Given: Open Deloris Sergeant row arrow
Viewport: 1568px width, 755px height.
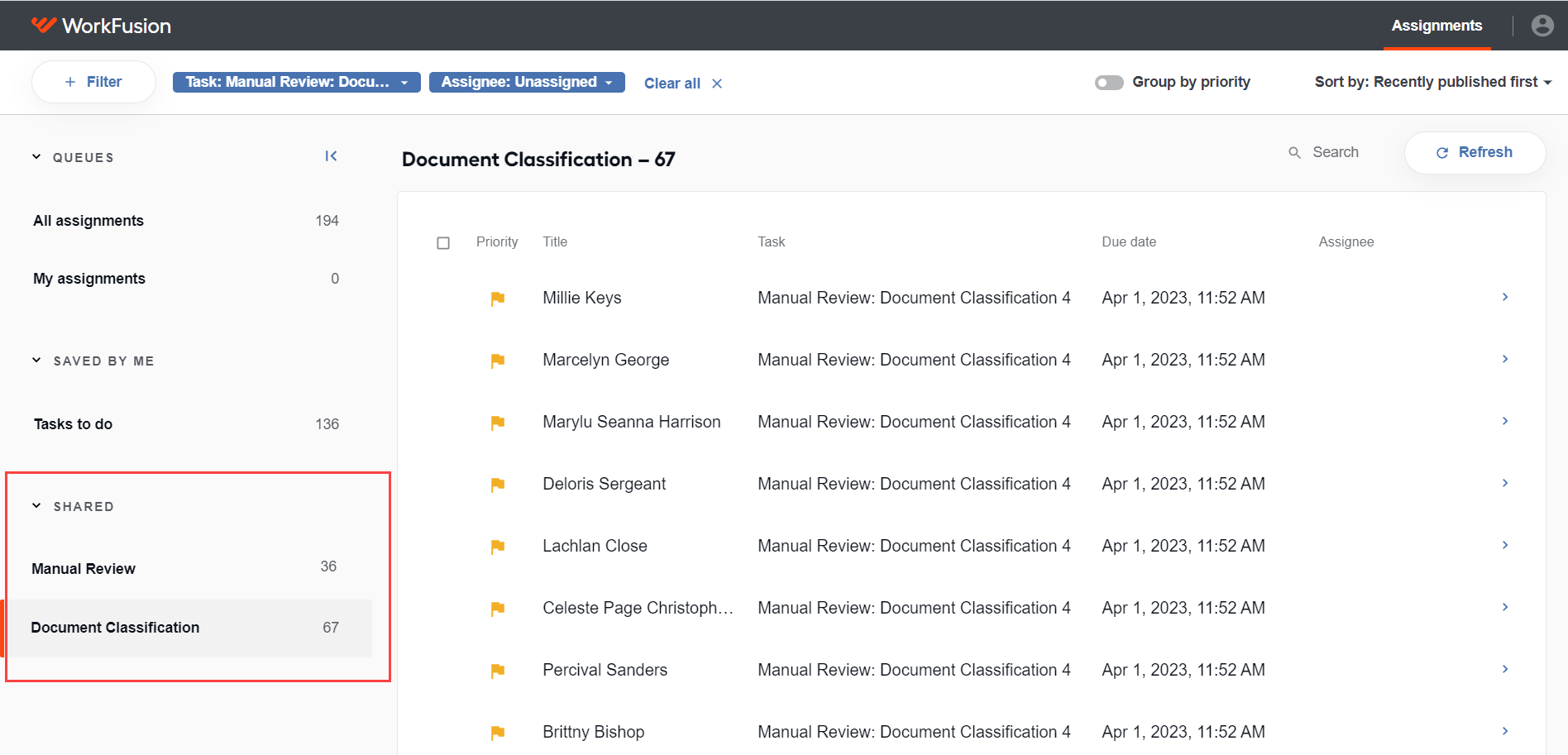Looking at the screenshot, I should (x=1505, y=483).
